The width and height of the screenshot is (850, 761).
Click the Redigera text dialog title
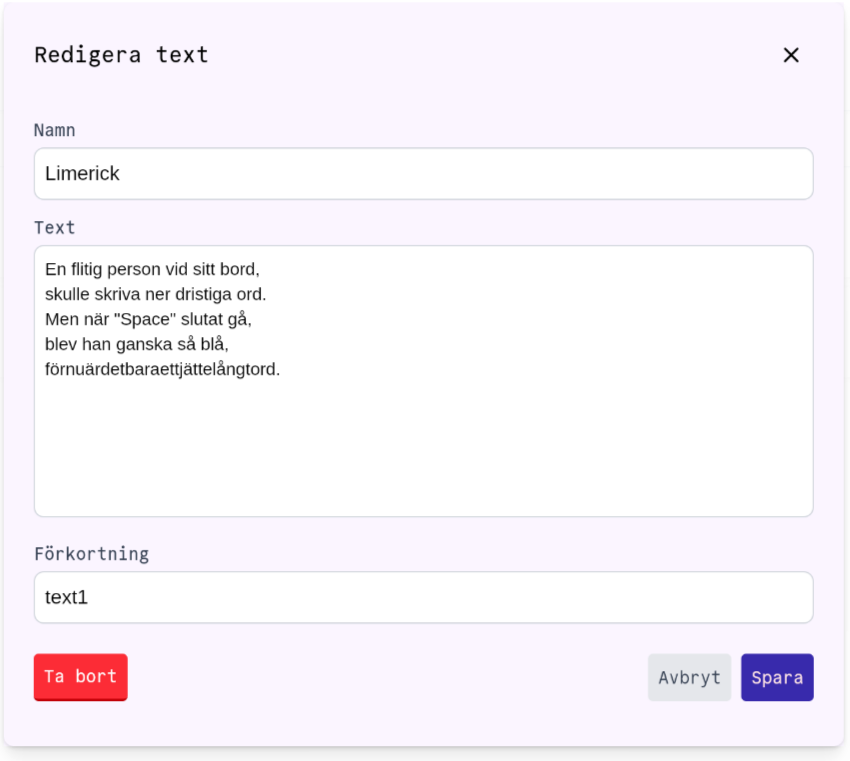click(122, 55)
